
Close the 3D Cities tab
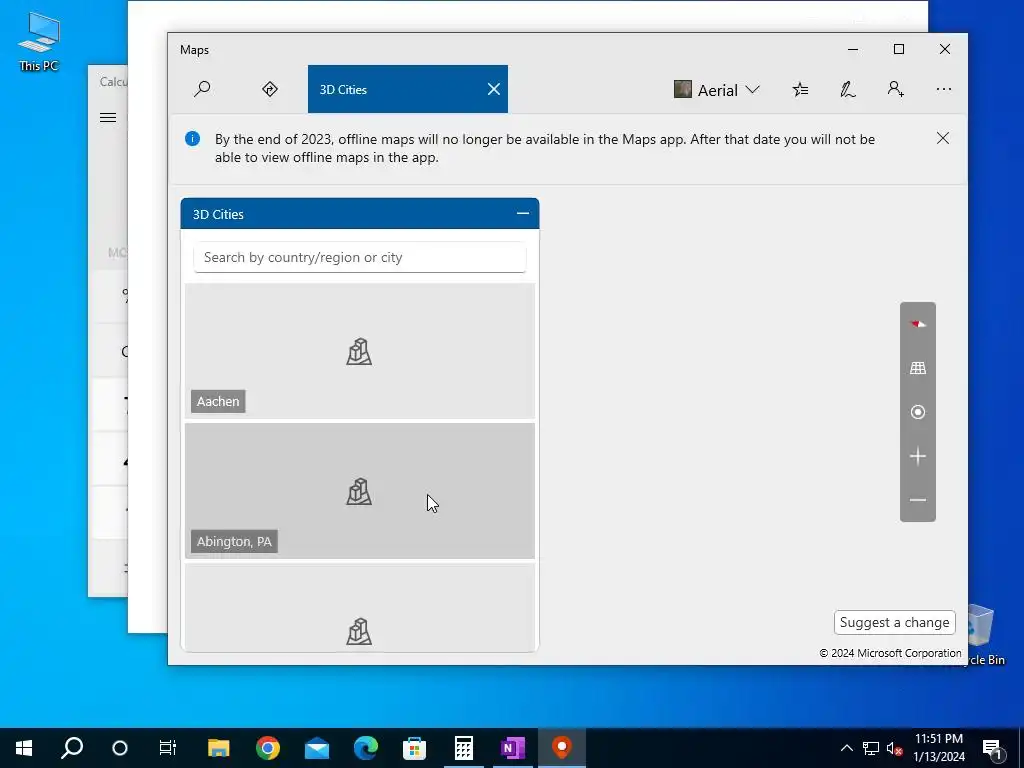(494, 89)
